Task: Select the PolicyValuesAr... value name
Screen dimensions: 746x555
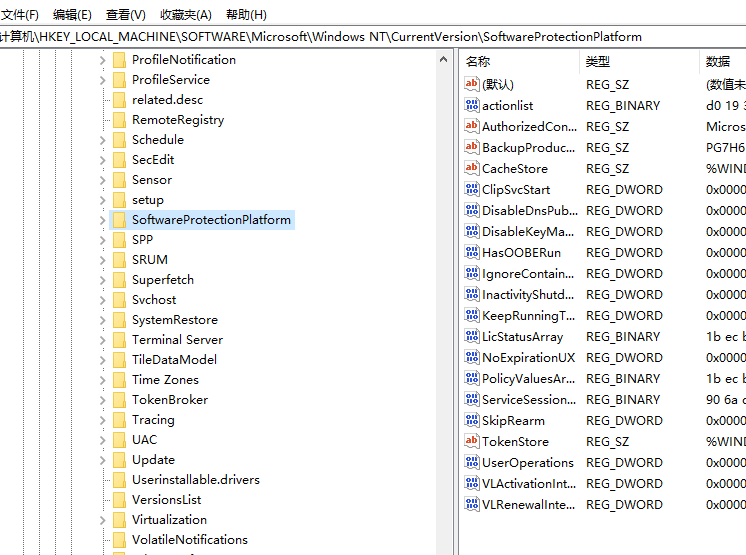Action: [x=529, y=378]
